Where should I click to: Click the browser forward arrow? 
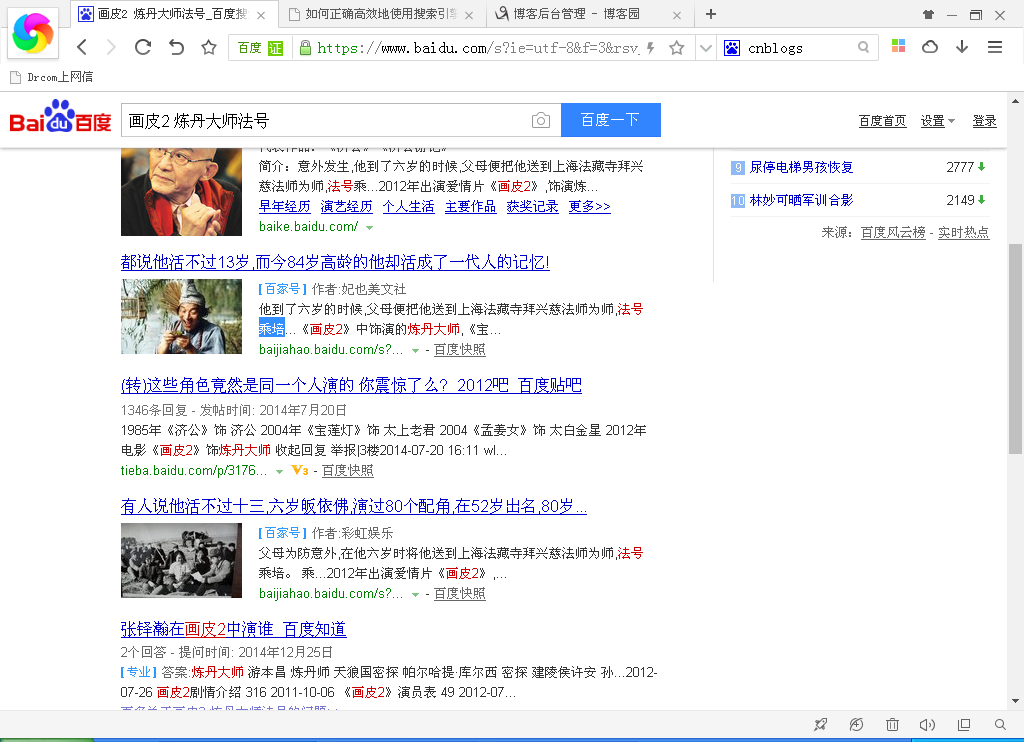(111, 47)
